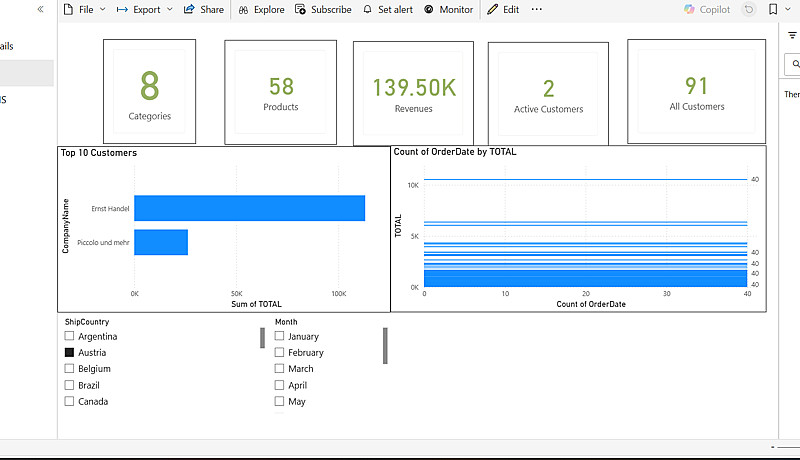Click the ShipCountry slicer scrollbar
This screenshot has height=460, width=800.
click(262, 338)
